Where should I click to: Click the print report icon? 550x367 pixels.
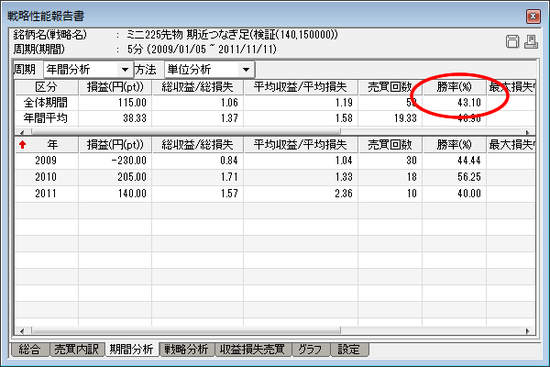coord(531,42)
